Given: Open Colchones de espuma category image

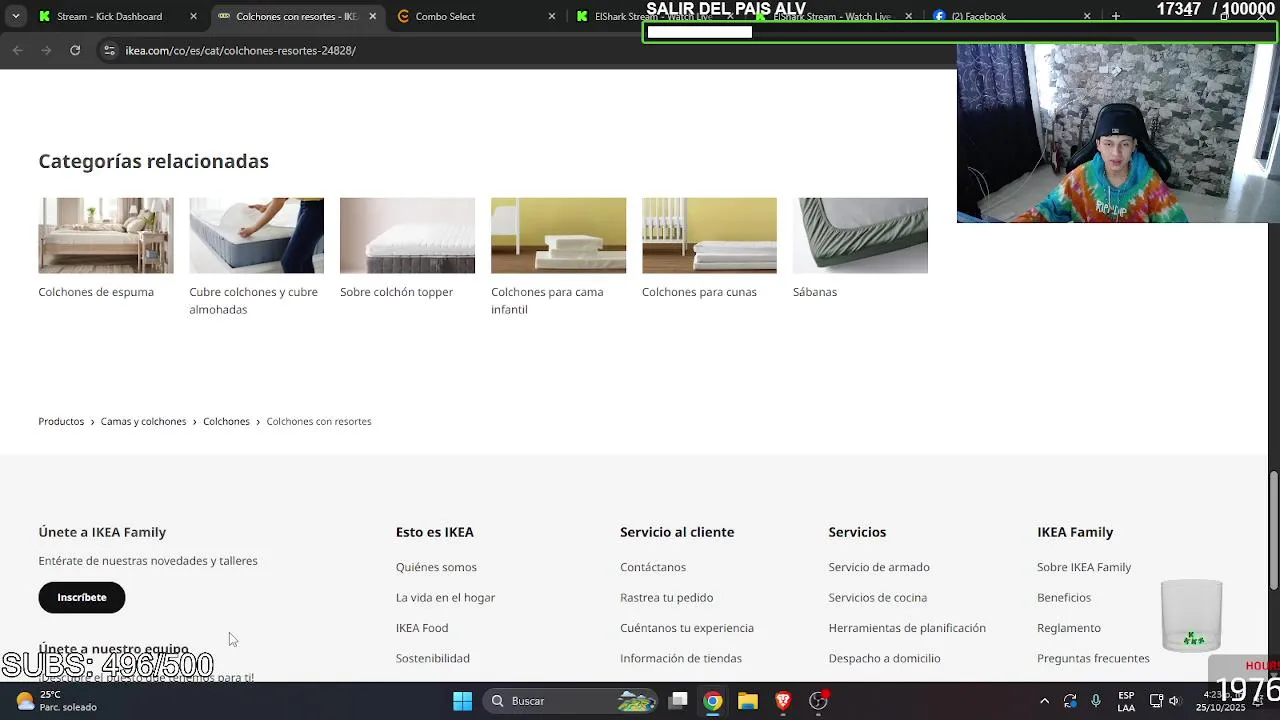Looking at the screenshot, I should coord(106,235).
